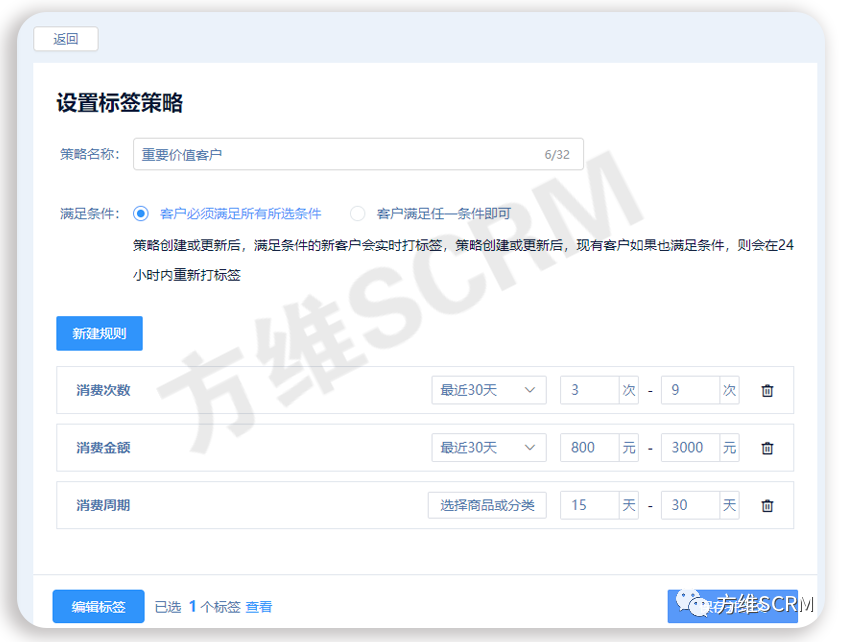Screen dimensions: 842x642
Task: Delete the 消费次数 rule with trash icon
Action: click(x=767, y=391)
